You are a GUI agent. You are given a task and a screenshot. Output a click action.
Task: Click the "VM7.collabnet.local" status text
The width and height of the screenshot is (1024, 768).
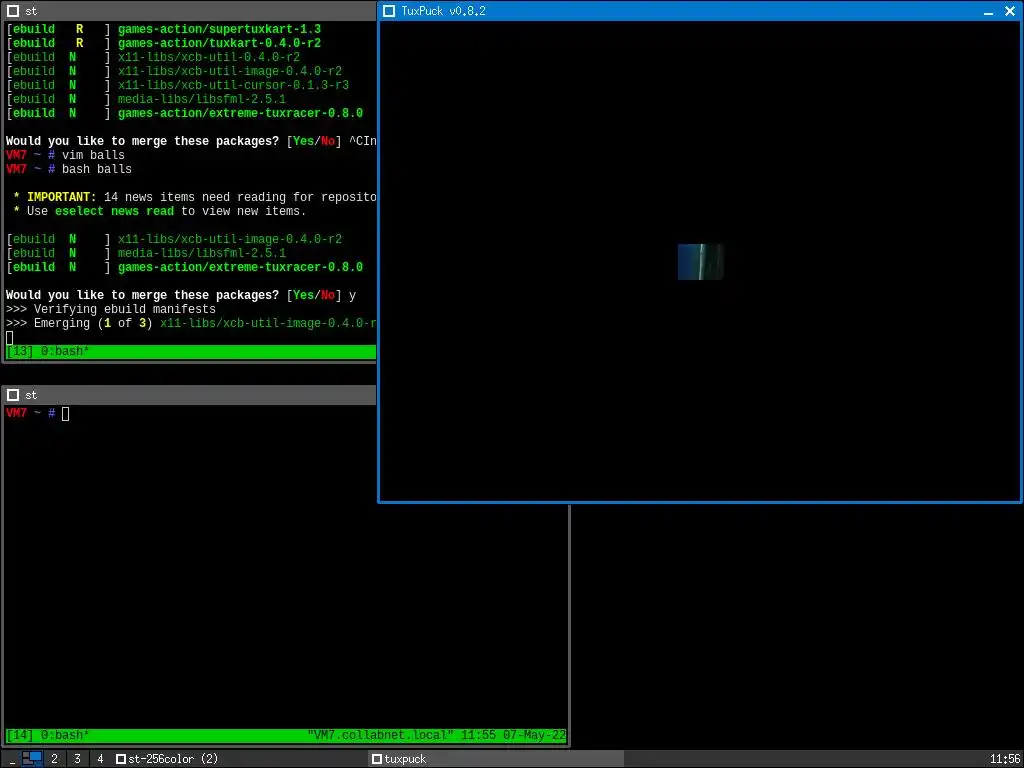380,735
